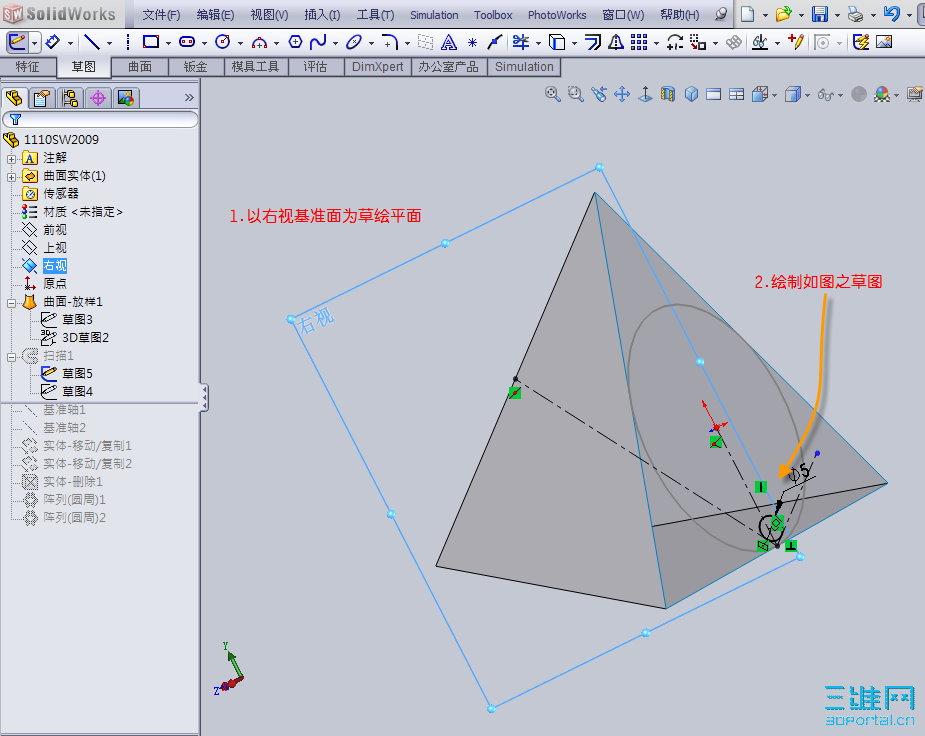The width and height of the screenshot is (925, 736).
Task: Expand the 注解 tree node
Action: (x=11, y=159)
